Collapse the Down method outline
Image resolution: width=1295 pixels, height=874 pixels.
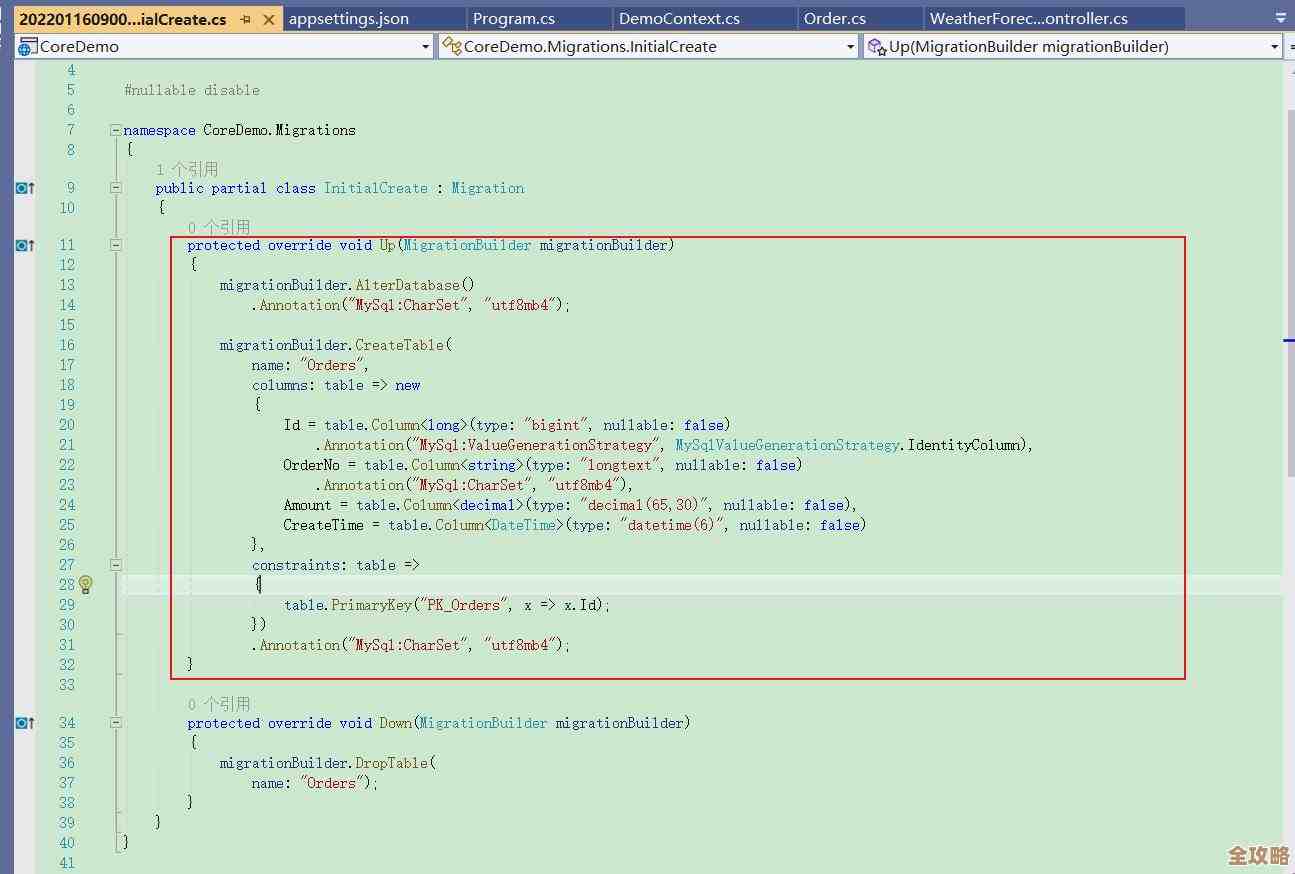pos(116,723)
